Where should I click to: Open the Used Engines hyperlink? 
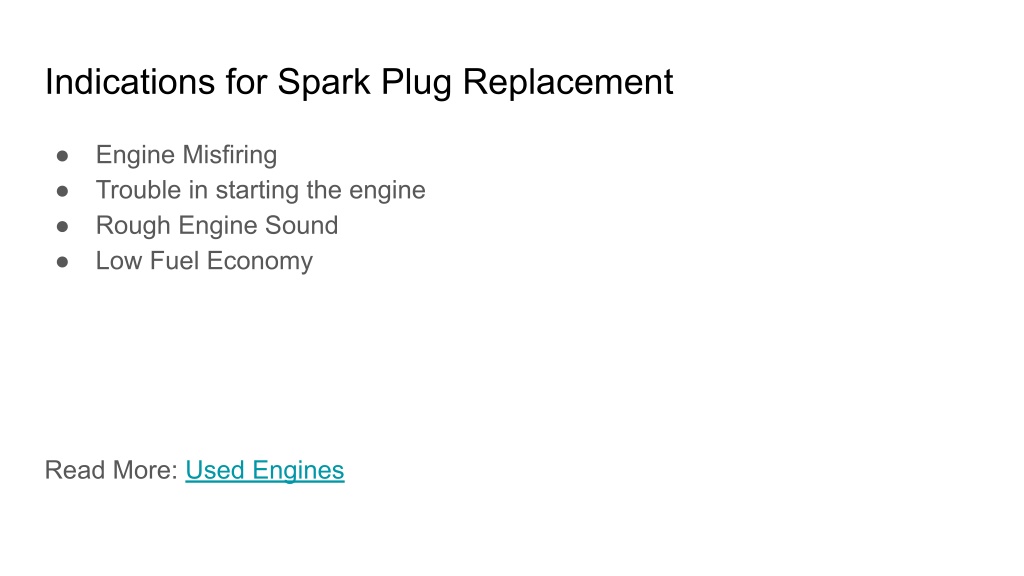(x=264, y=471)
